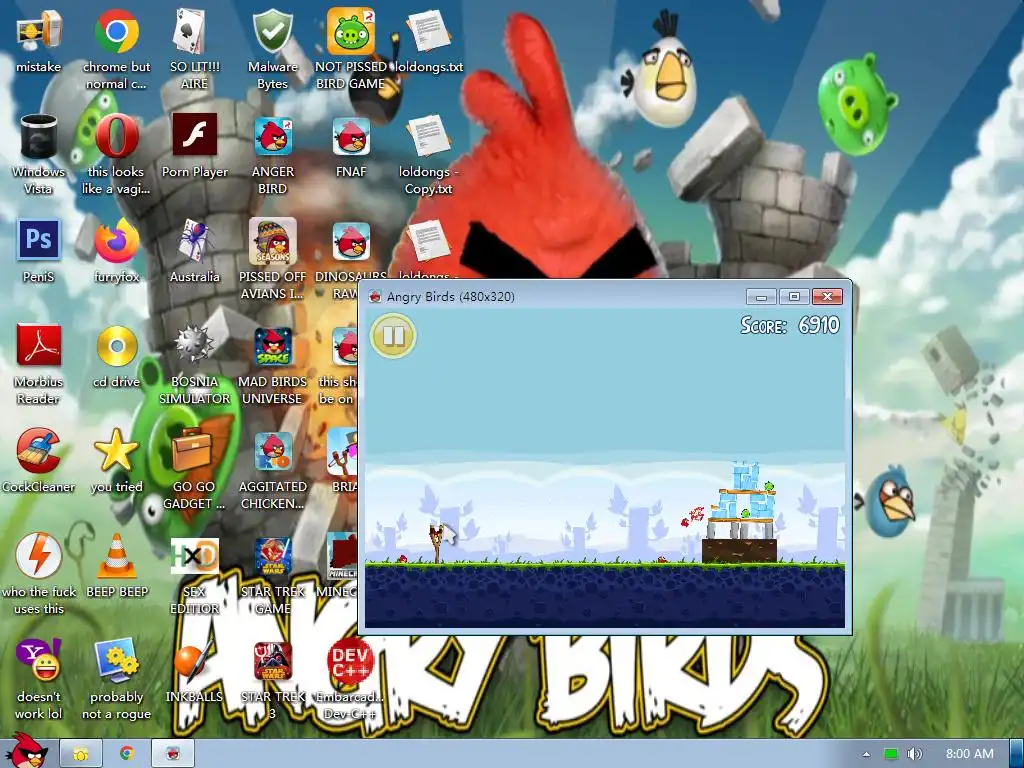Image resolution: width=1024 pixels, height=768 pixels.
Task: Launch the 'STAR TREK GAME' icon
Action: (x=272, y=556)
